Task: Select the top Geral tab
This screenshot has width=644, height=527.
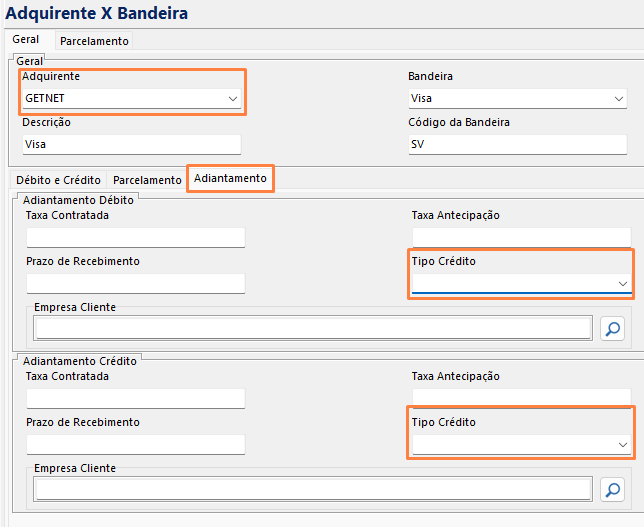Action: point(27,40)
